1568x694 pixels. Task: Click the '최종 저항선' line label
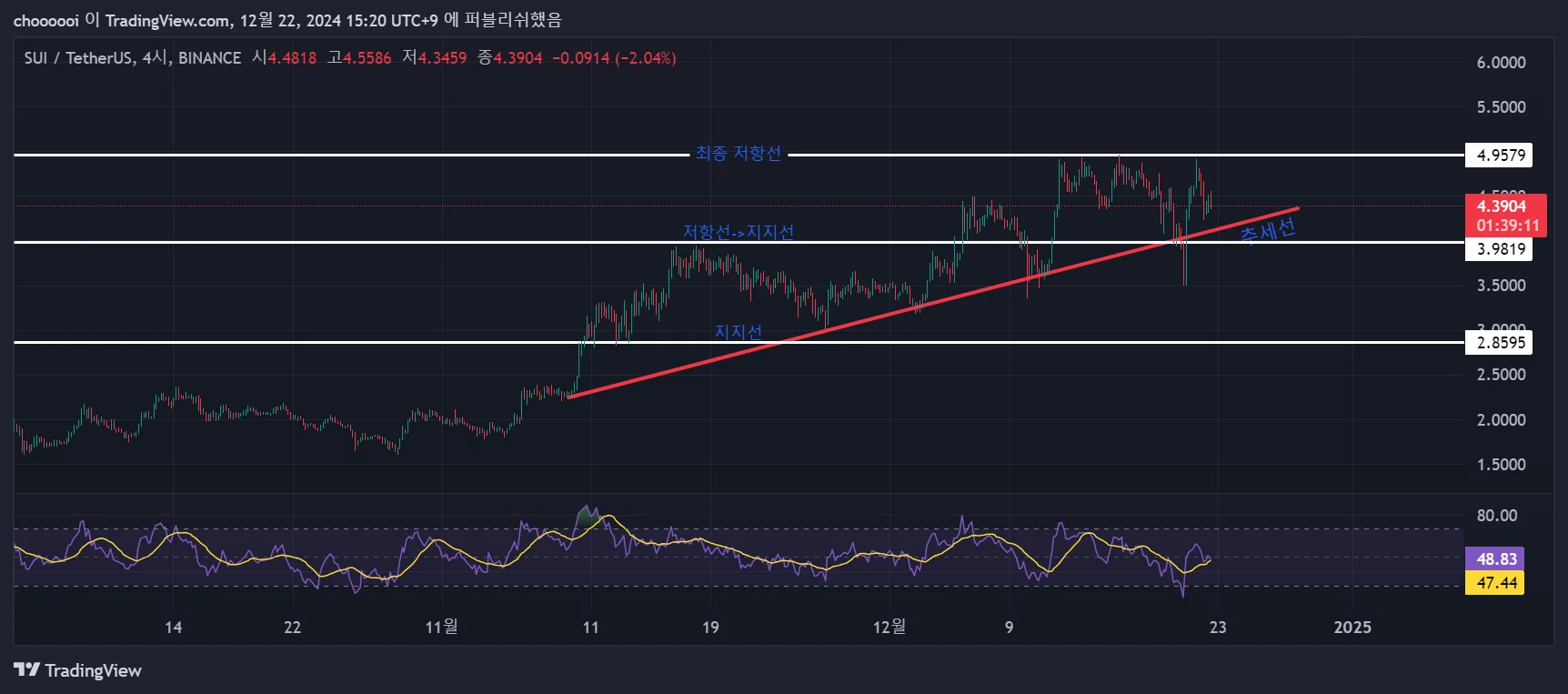tap(739, 153)
